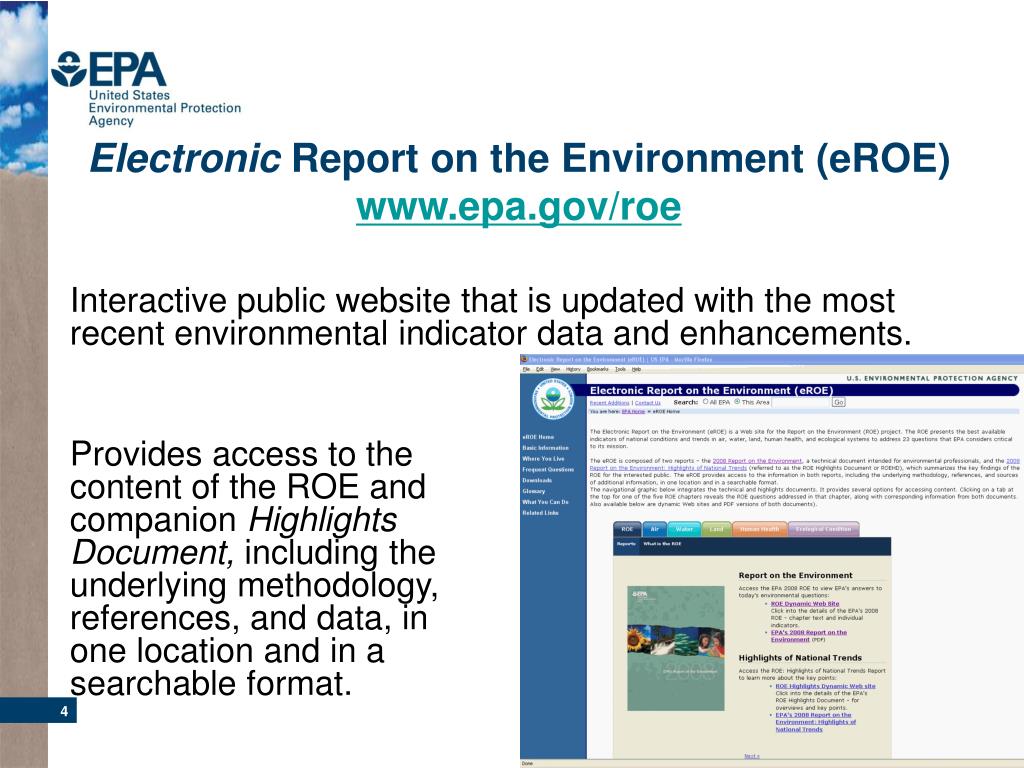Click the 'Highlights of National Trends' heading
This screenshot has height=768, width=1024.
800,658
